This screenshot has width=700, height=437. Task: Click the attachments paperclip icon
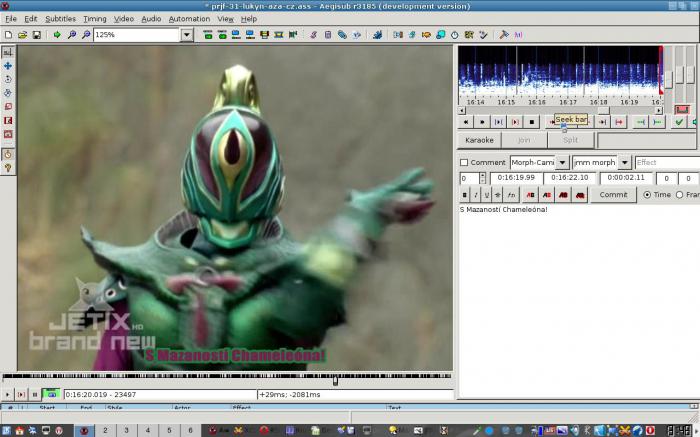click(342, 34)
